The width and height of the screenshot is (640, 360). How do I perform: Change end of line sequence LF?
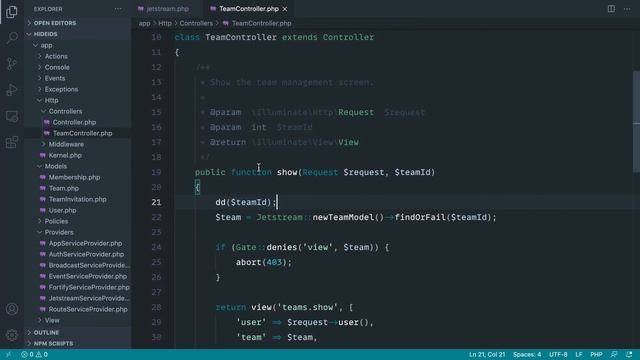pyautogui.click(x=578, y=354)
